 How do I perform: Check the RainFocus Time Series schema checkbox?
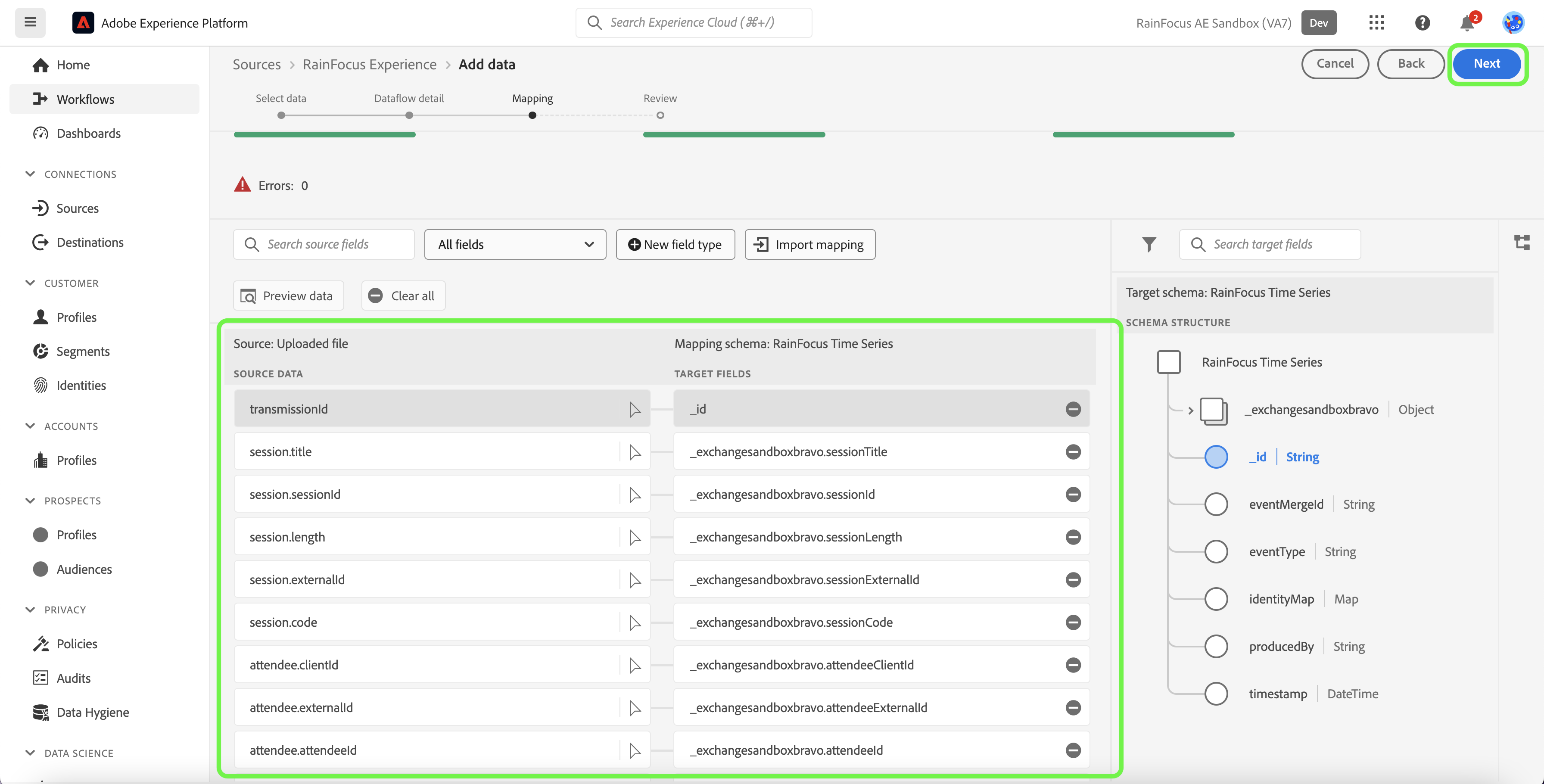[1168, 362]
